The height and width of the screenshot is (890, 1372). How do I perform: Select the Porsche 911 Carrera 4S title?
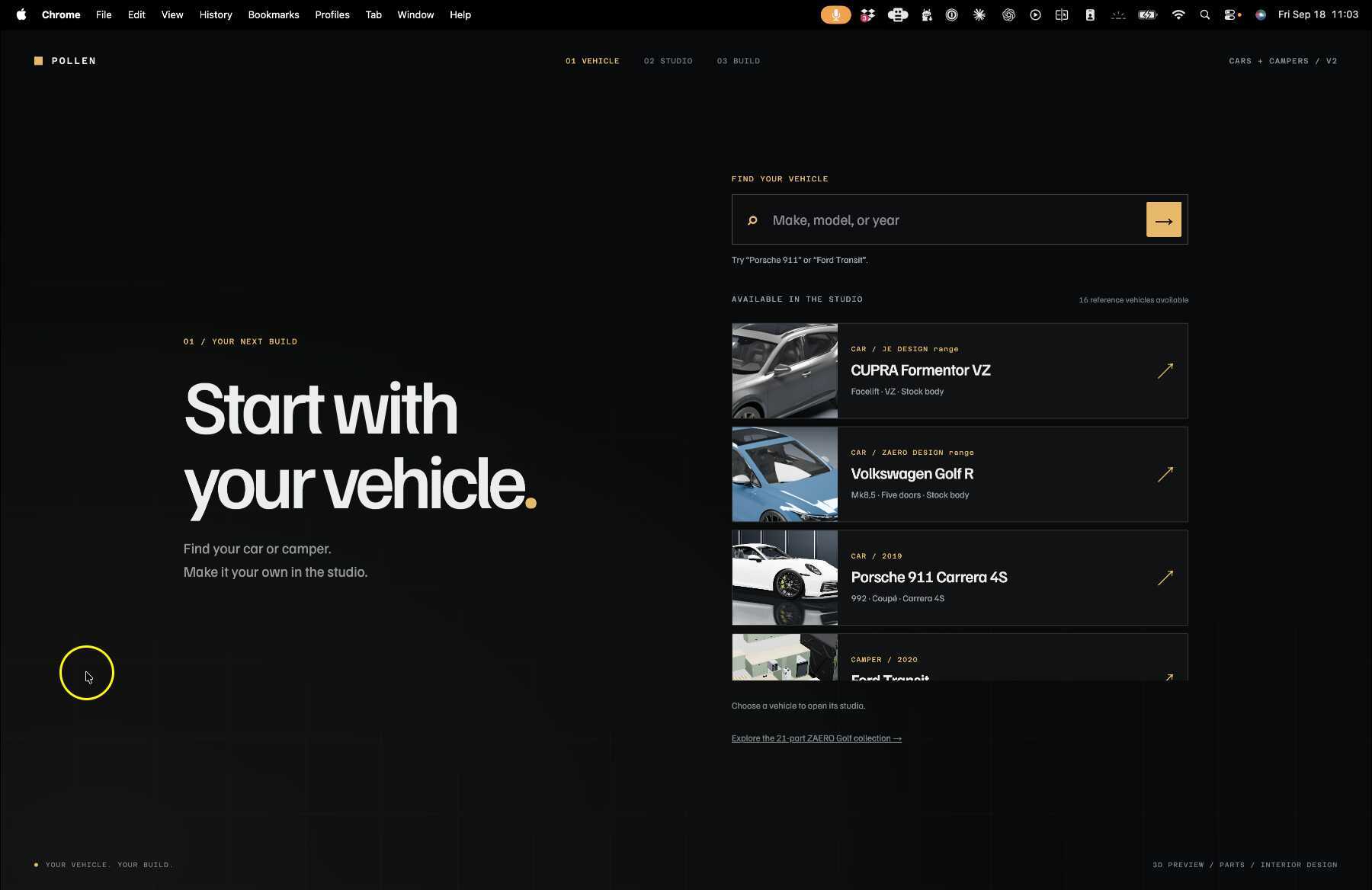[x=929, y=578]
